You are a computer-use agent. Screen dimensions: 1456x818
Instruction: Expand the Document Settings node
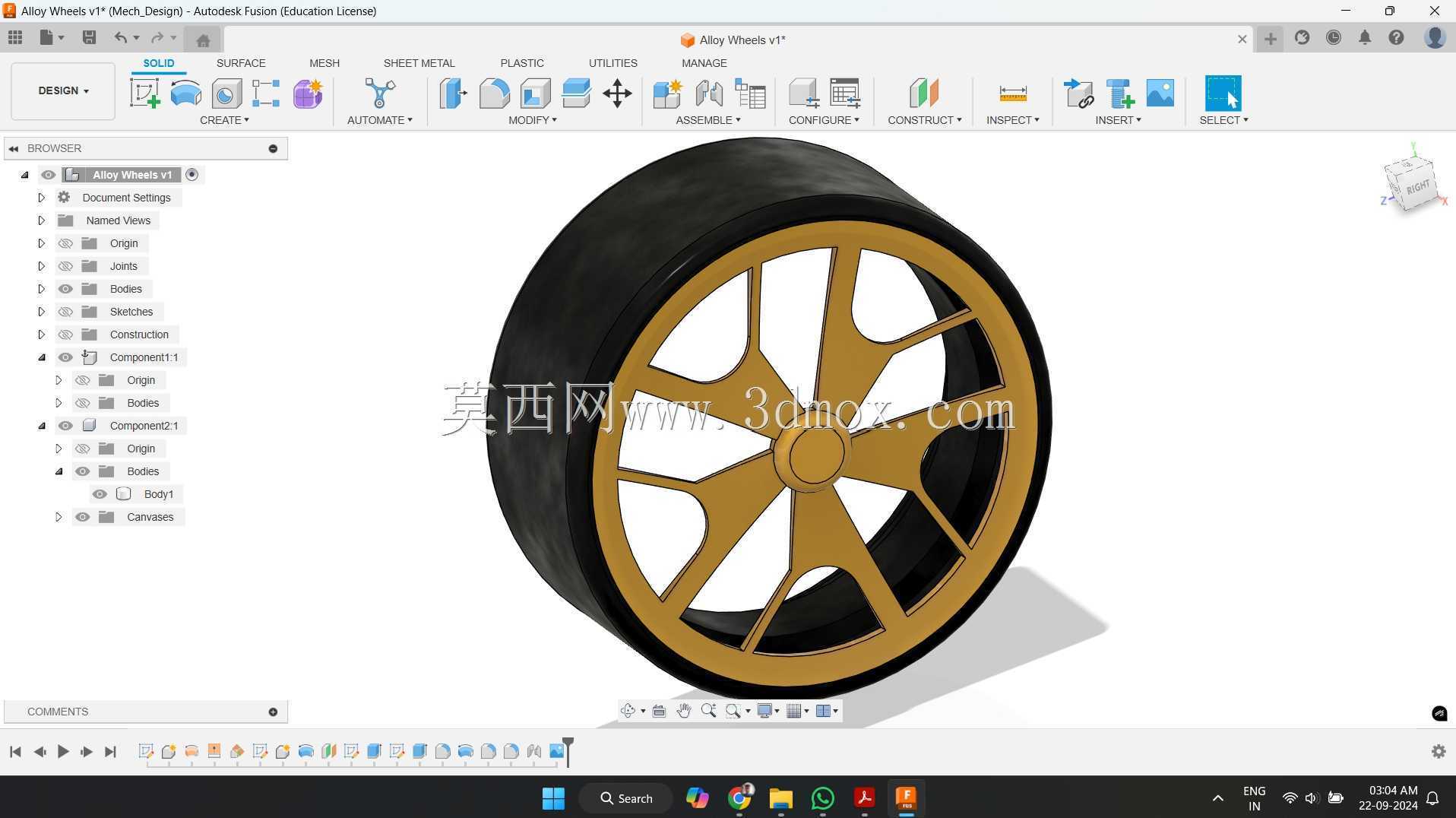pos(41,198)
